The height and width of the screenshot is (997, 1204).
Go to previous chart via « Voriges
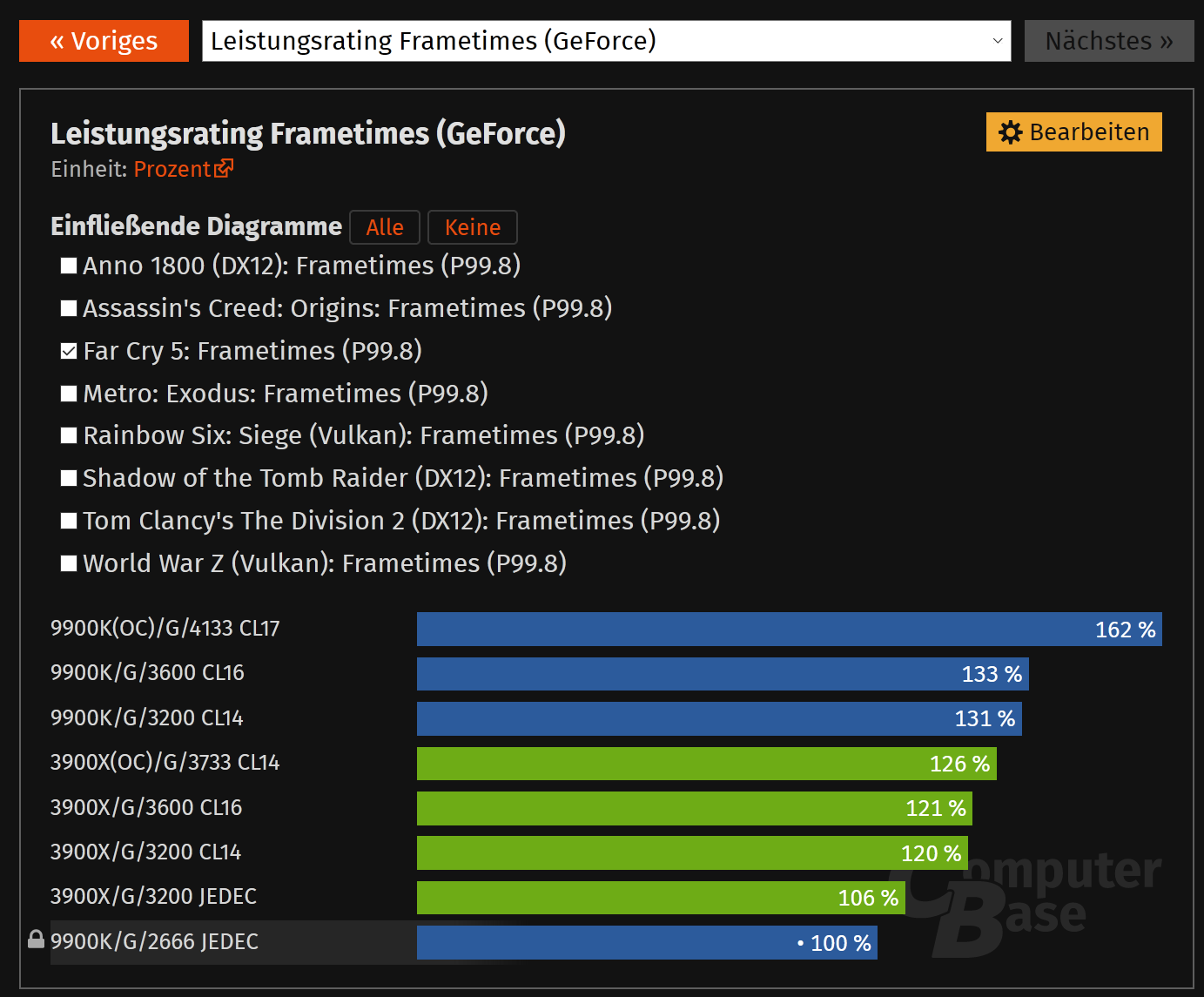pos(104,41)
